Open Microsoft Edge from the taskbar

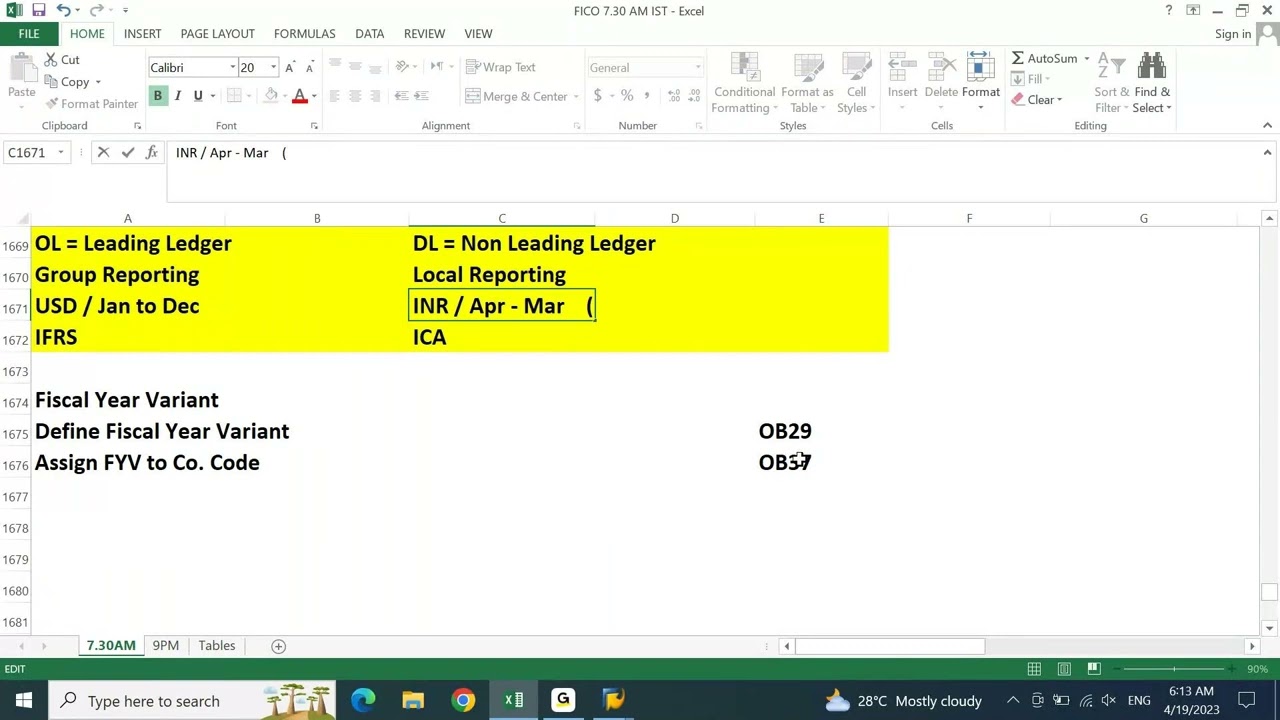(363, 700)
